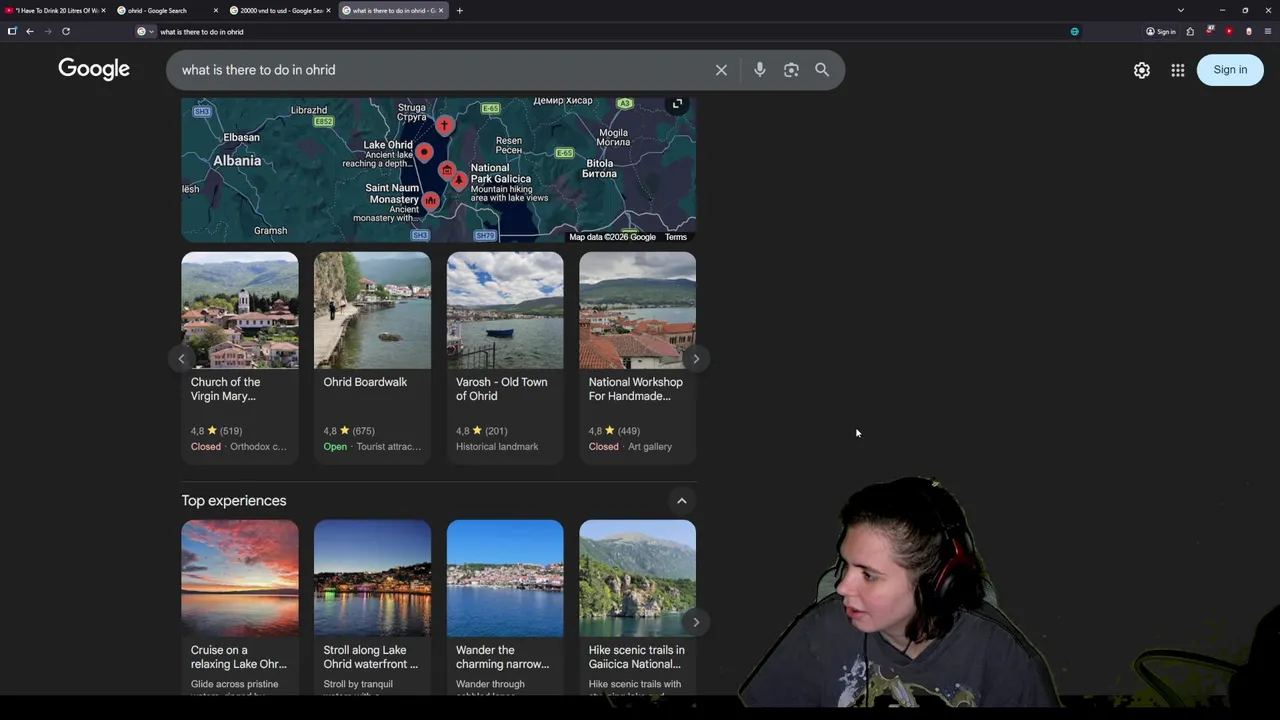Click the 'Tourist attrac...' text under Ohrid Boardwalk

point(389,447)
